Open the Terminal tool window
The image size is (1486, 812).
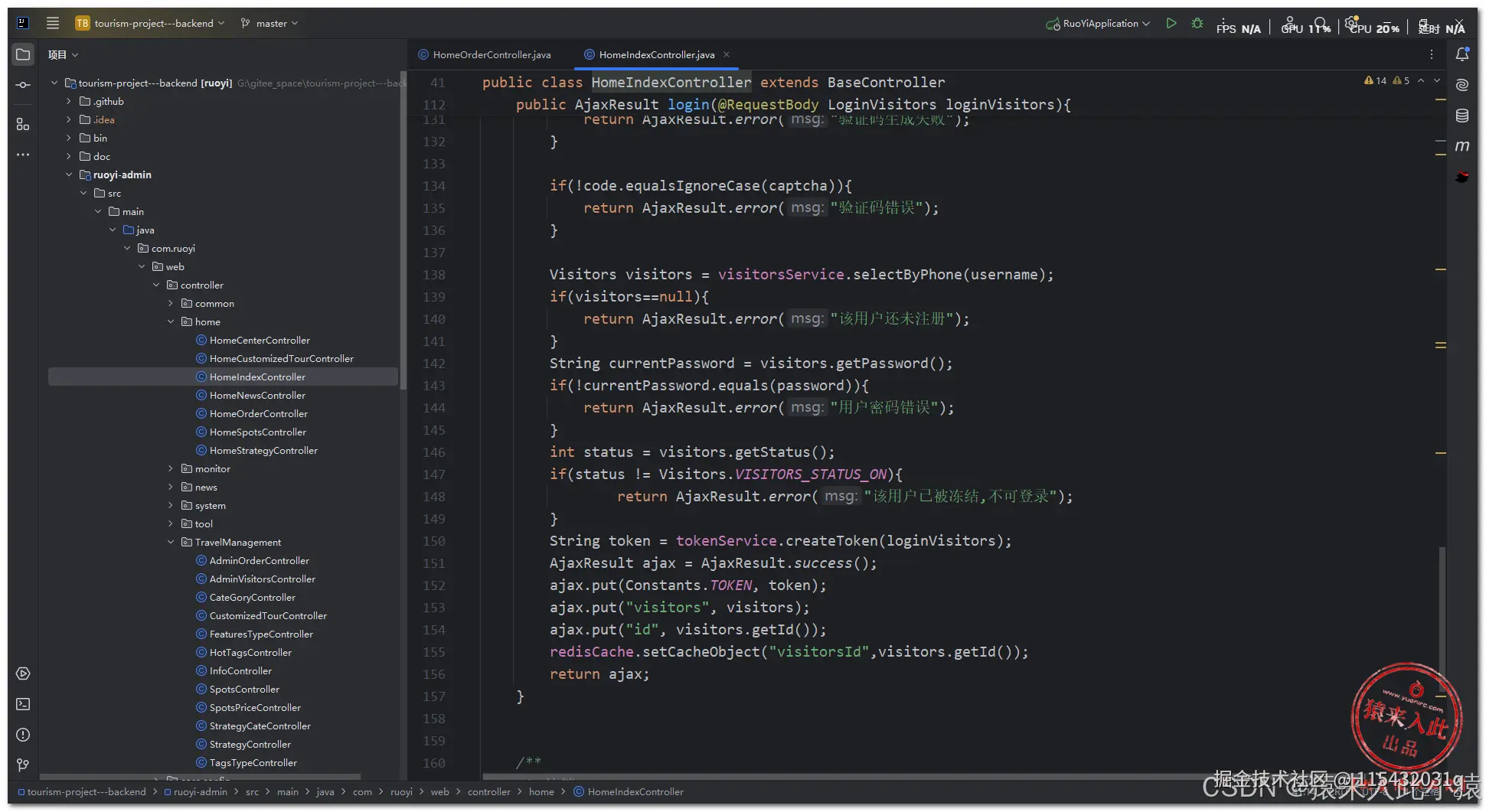[23, 704]
